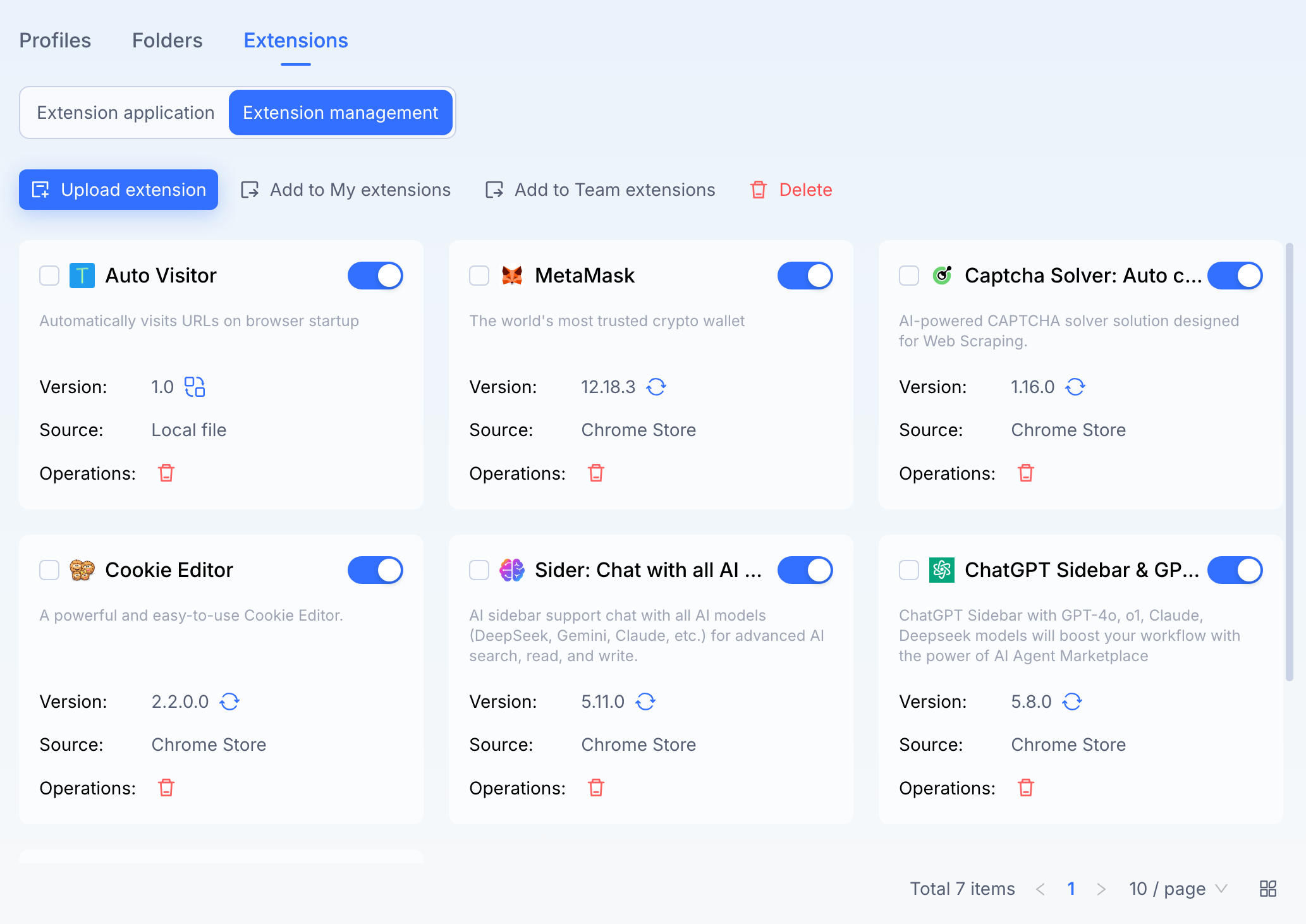This screenshot has width=1306, height=924.
Task: Disable the Auto Visitor toggle switch
Action: point(375,276)
